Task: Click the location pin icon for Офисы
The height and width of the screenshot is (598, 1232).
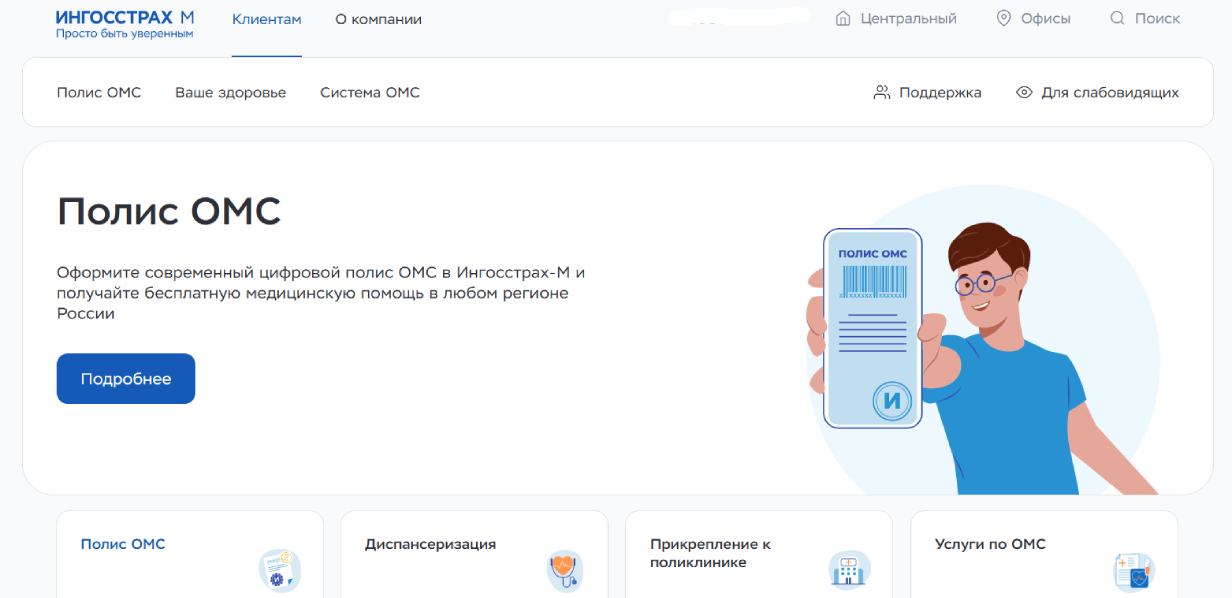Action: 1004,19
